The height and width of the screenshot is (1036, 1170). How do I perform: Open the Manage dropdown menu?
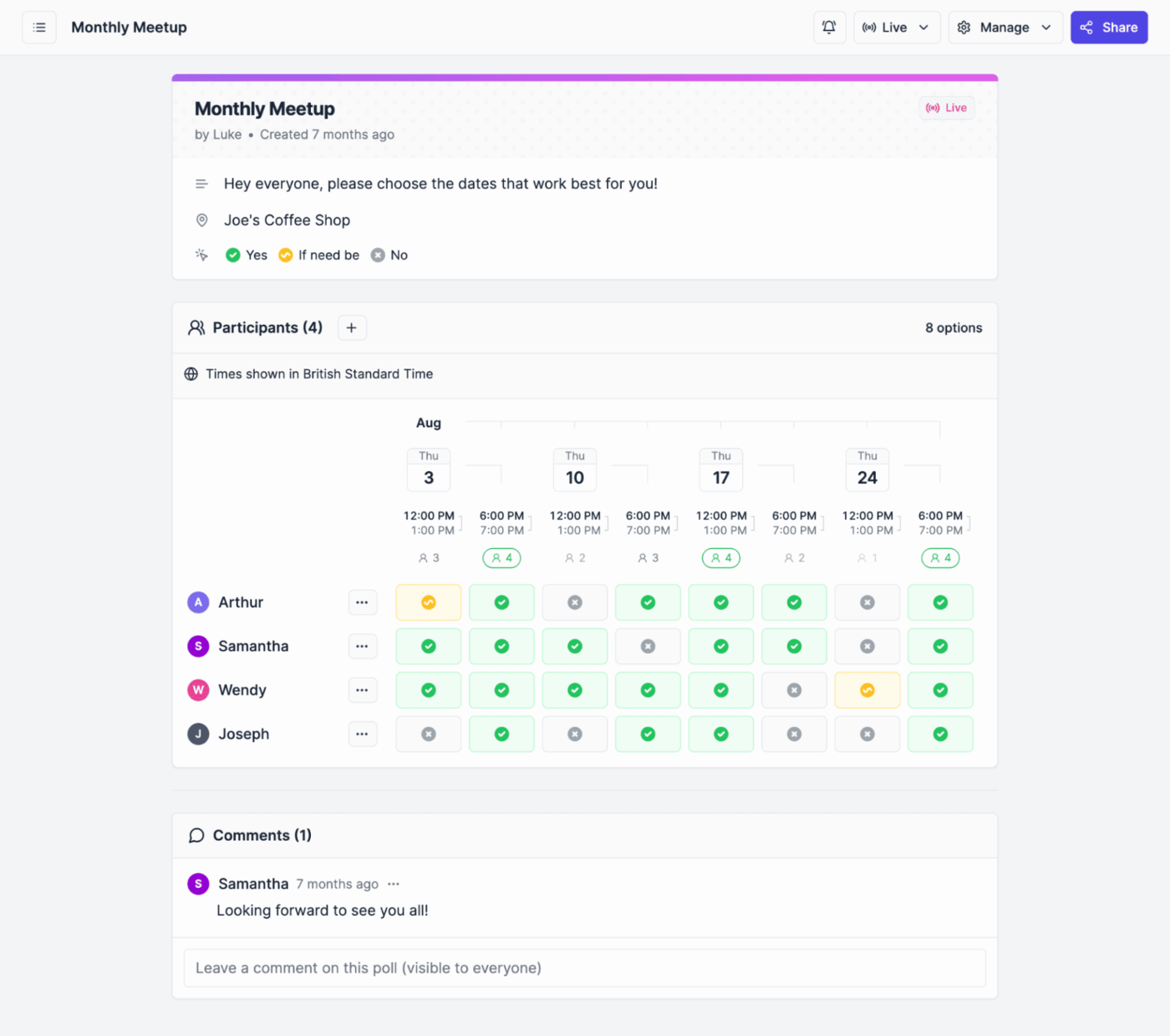pos(1005,27)
